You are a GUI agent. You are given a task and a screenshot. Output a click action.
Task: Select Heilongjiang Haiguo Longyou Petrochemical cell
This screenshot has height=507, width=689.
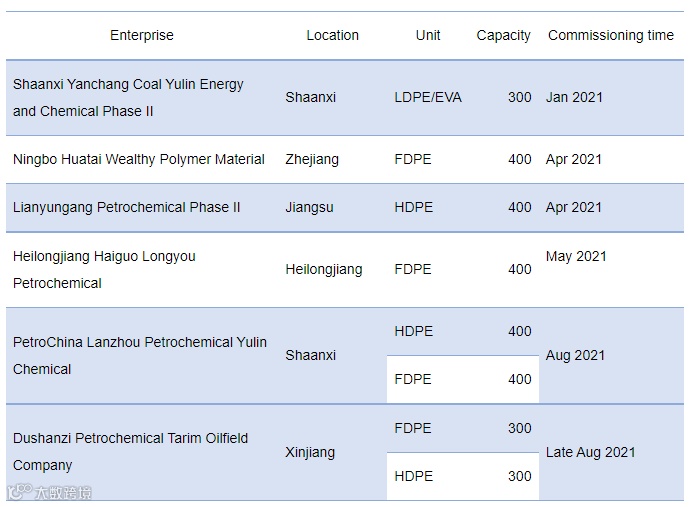(104, 270)
